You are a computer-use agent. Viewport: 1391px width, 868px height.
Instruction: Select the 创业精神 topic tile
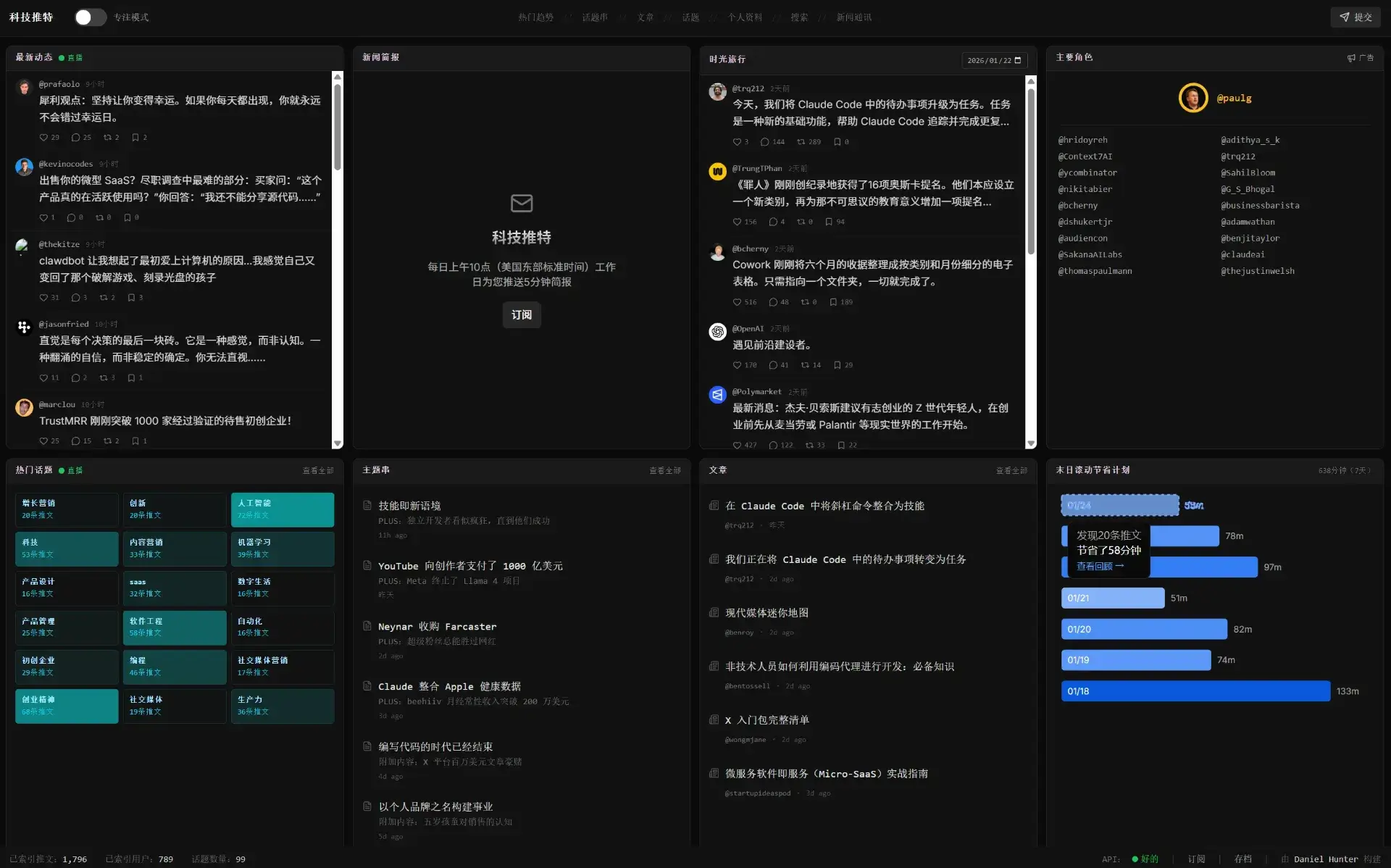[x=66, y=705]
